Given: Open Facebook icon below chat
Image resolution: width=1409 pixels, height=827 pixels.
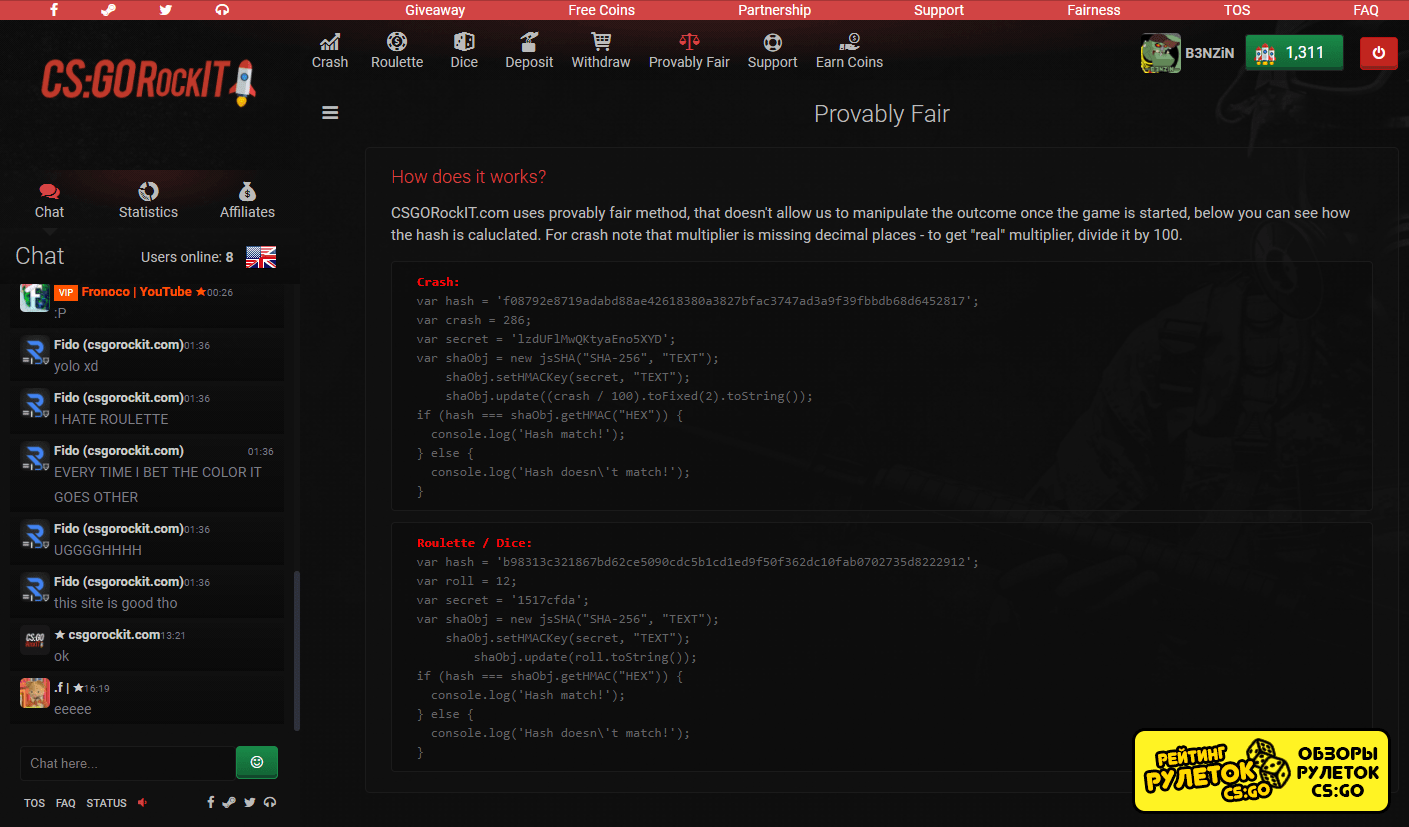Looking at the screenshot, I should (211, 802).
